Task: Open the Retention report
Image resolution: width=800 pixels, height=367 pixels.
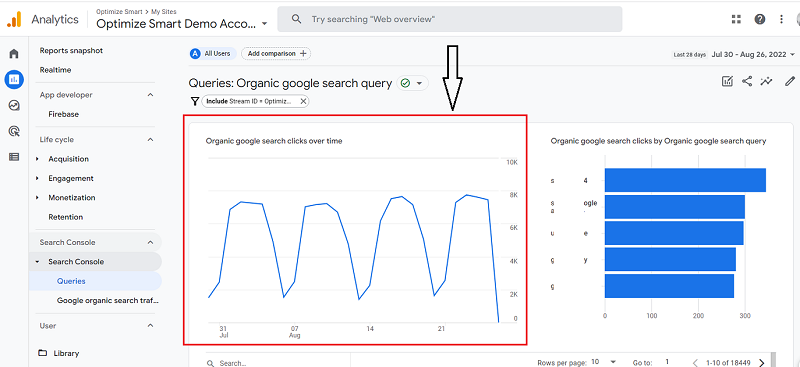Action: 66,217
